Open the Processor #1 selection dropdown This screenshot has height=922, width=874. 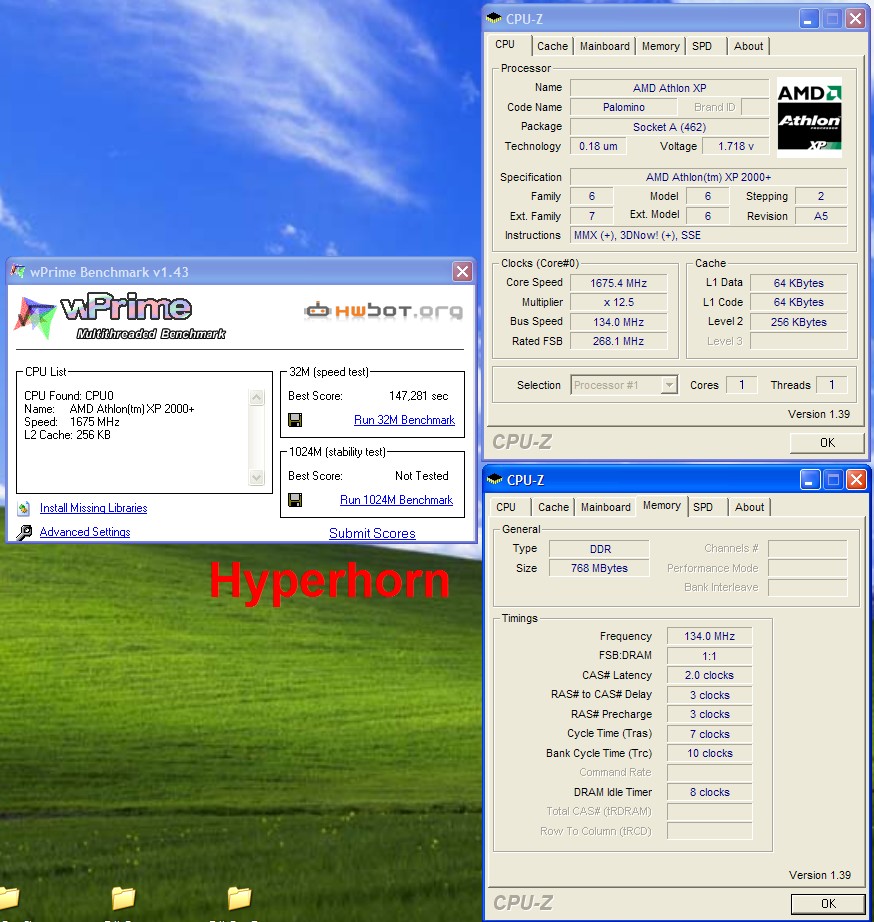669,385
